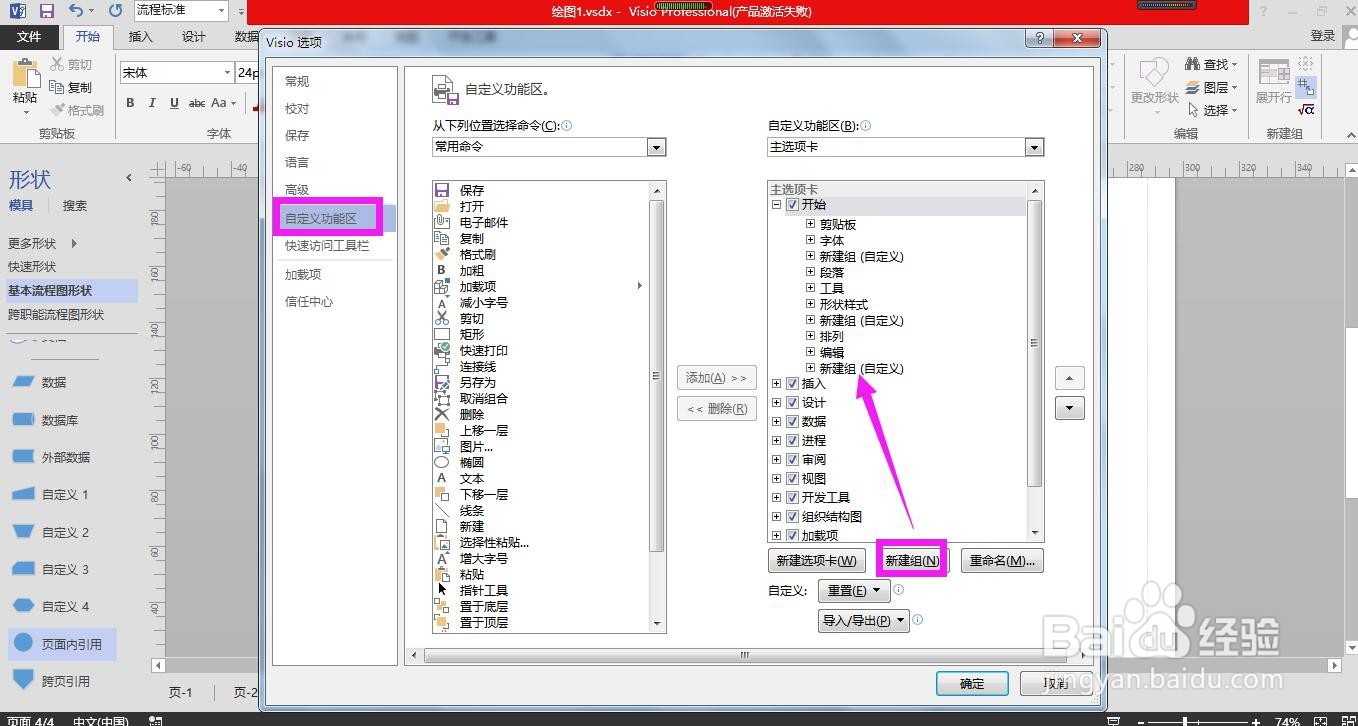Click the Copy icon in ribbon clipboard group
Image resolution: width=1358 pixels, height=726 pixels.
coord(57,87)
